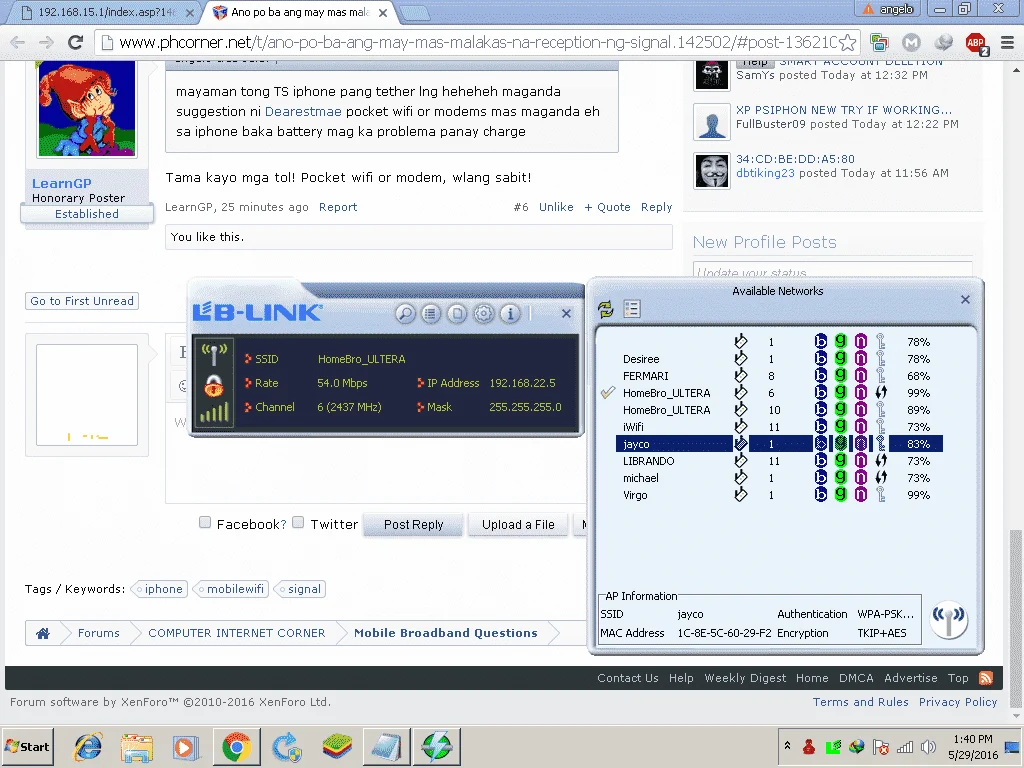
Task: Select the iWifi network
Action: pyautogui.click(x=779, y=427)
